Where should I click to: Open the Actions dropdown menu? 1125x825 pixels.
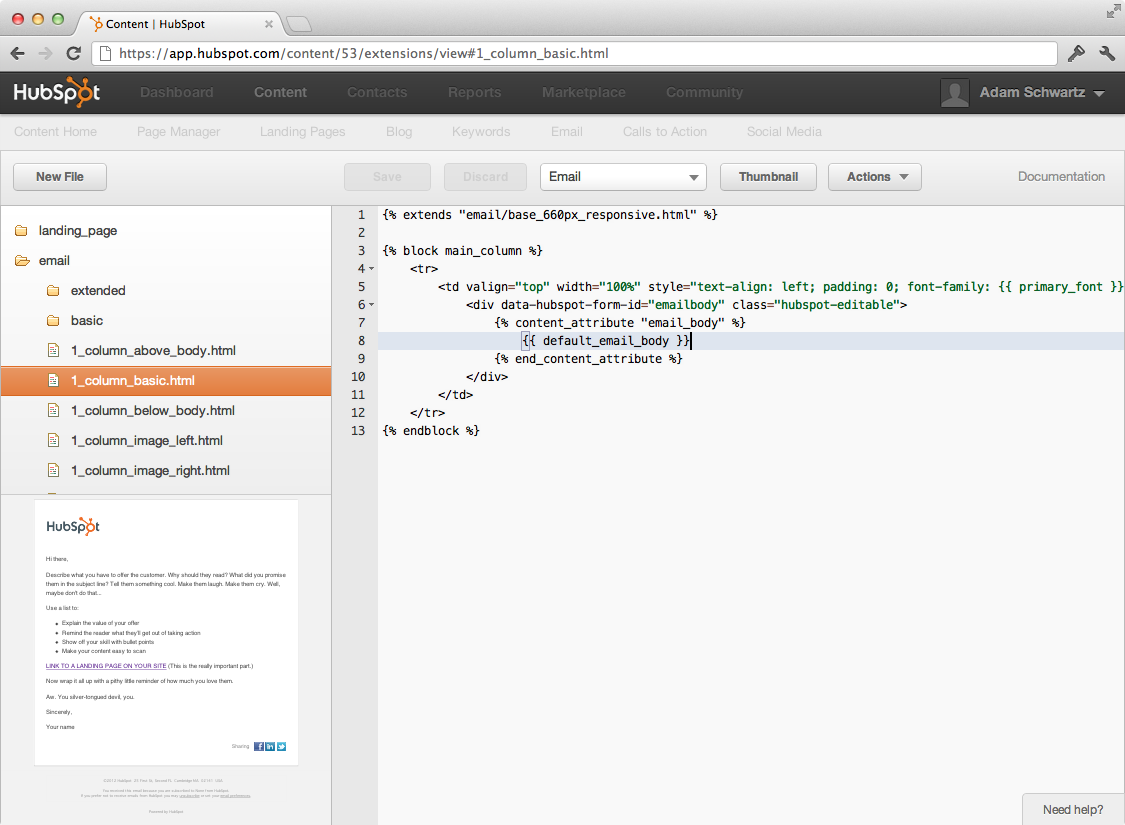pos(874,177)
